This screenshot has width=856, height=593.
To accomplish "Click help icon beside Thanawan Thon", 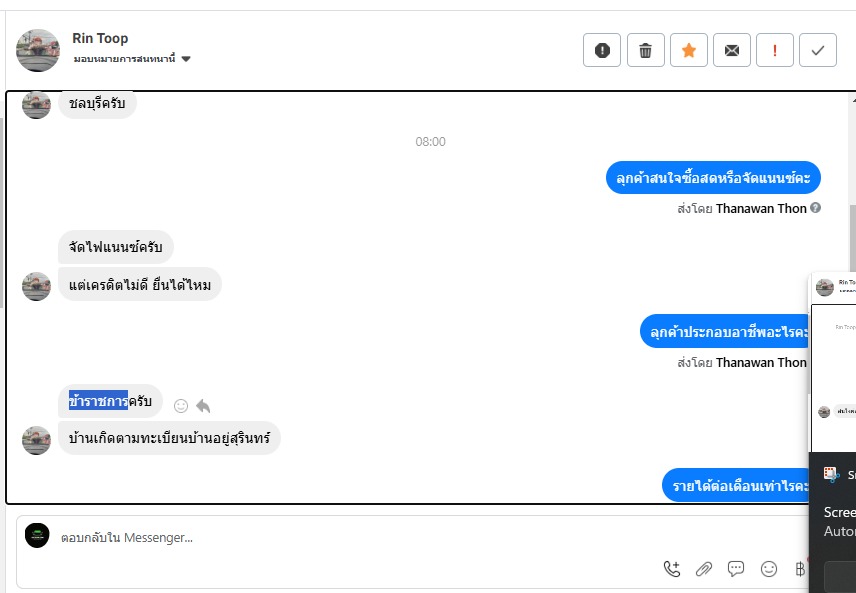I will (x=815, y=207).
